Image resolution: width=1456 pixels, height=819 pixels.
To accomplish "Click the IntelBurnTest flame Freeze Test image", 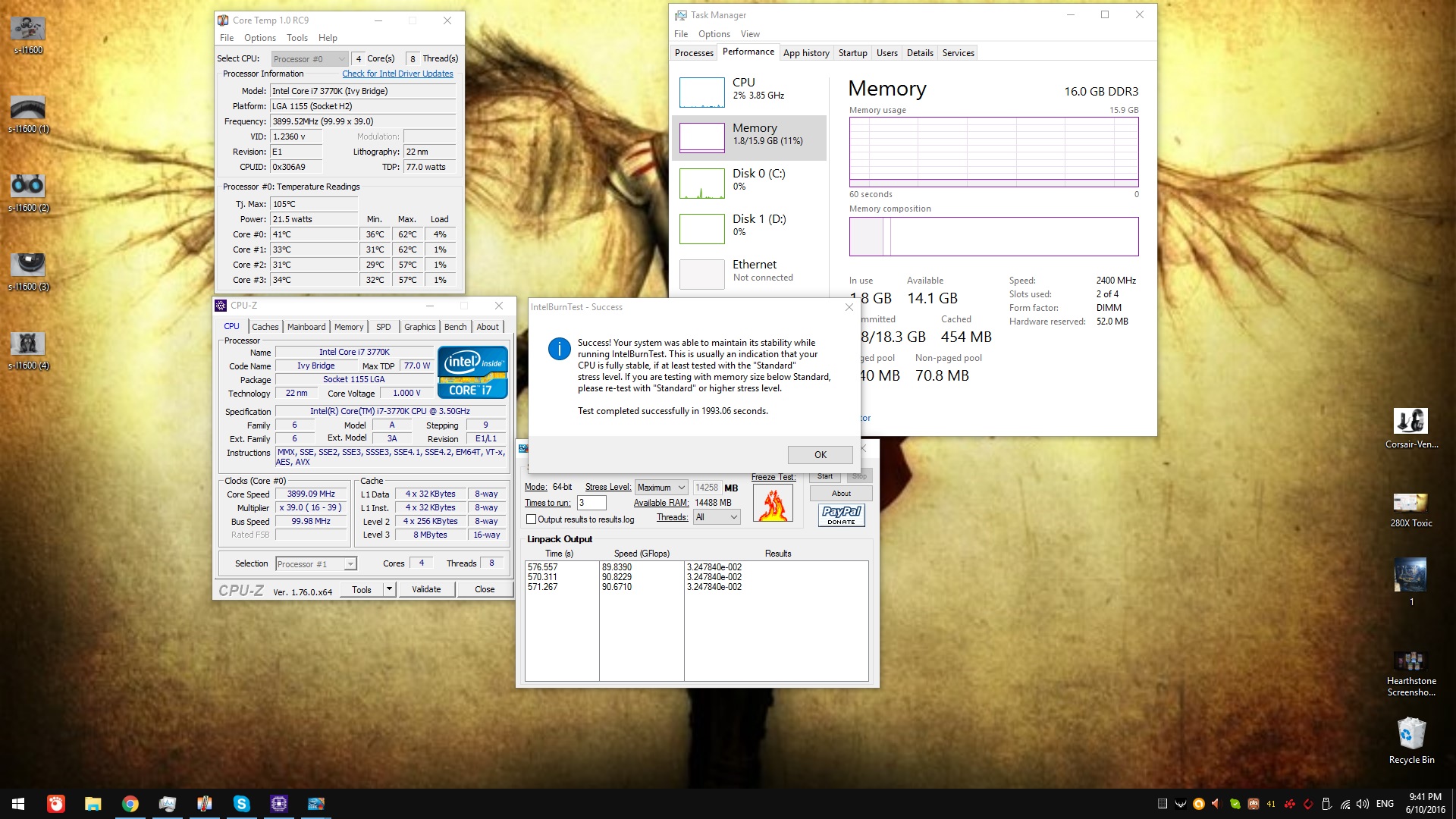I will pos(773,503).
